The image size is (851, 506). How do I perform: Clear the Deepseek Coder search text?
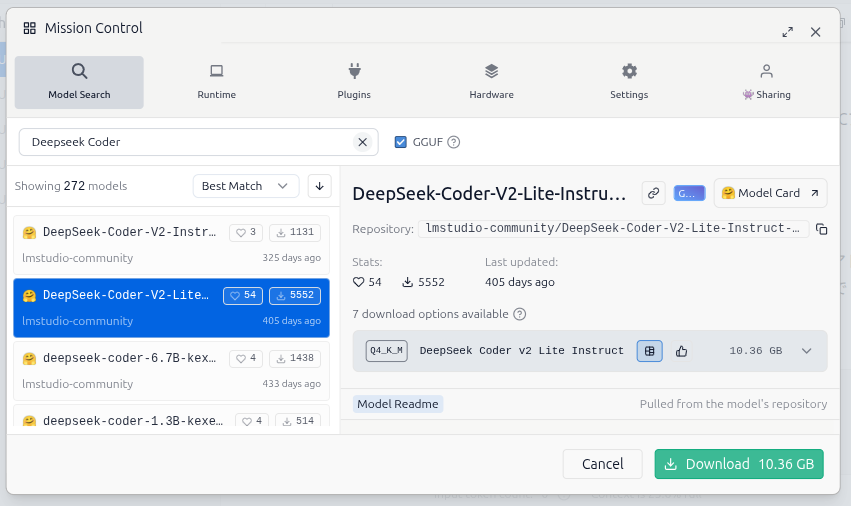tap(363, 142)
